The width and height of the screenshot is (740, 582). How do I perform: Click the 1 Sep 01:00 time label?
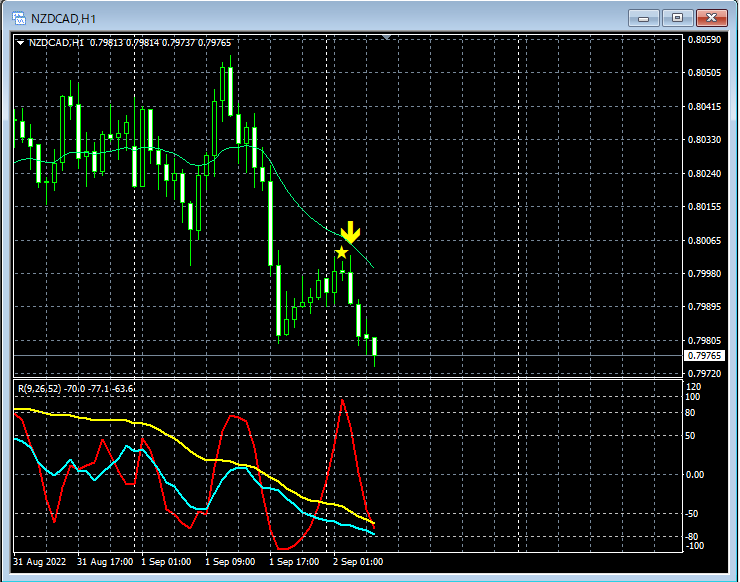click(x=166, y=562)
